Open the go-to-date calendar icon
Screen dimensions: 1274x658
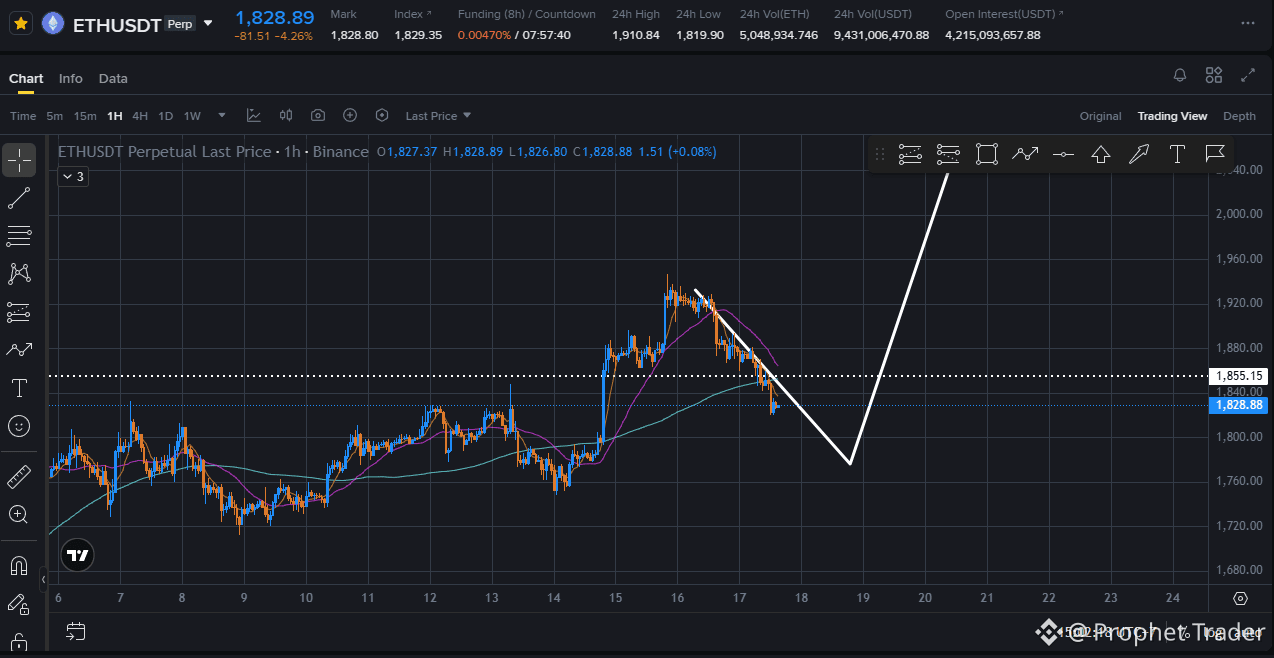tap(75, 631)
